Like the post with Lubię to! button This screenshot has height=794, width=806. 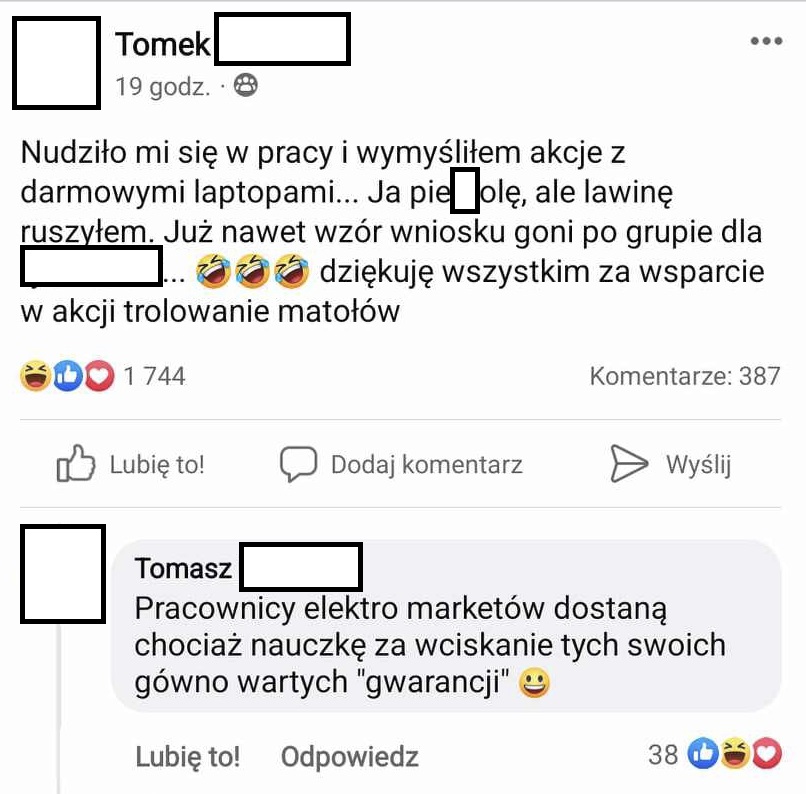[x=131, y=464]
